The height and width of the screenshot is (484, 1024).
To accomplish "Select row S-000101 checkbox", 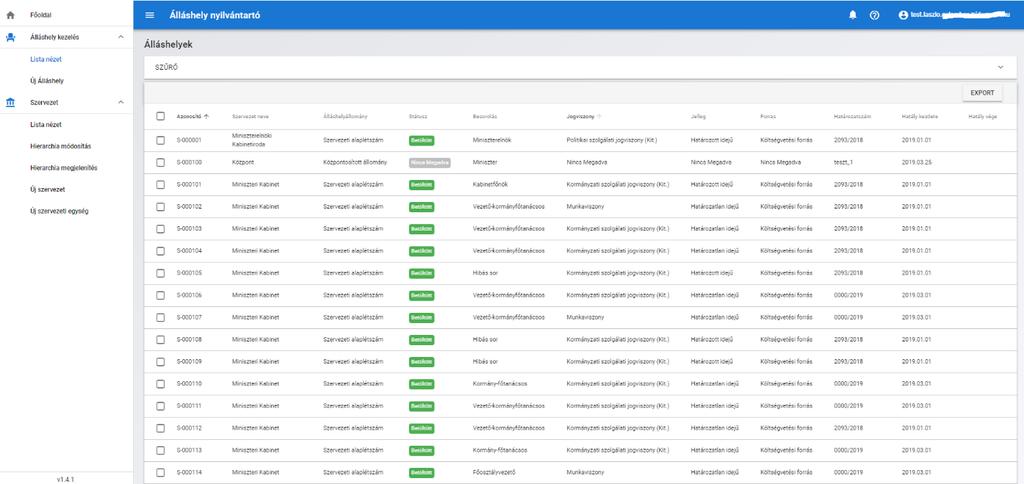I will [x=161, y=184].
